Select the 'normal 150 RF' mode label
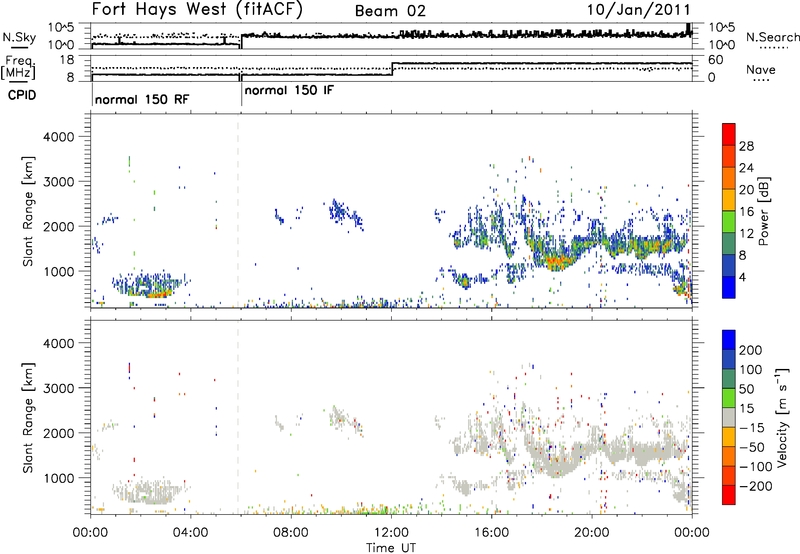The width and height of the screenshot is (800, 554). (x=142, y=99)
